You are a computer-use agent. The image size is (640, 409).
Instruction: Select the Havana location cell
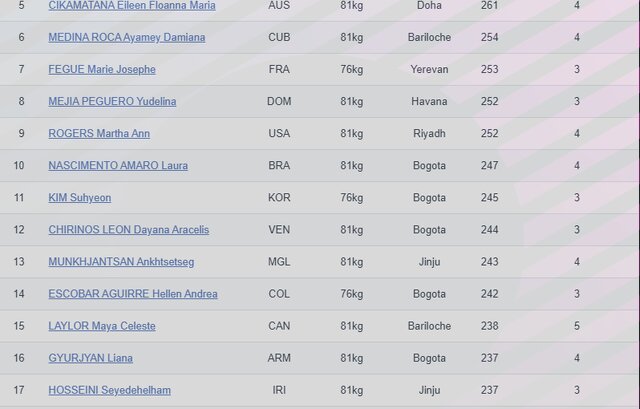click(429, 102)
